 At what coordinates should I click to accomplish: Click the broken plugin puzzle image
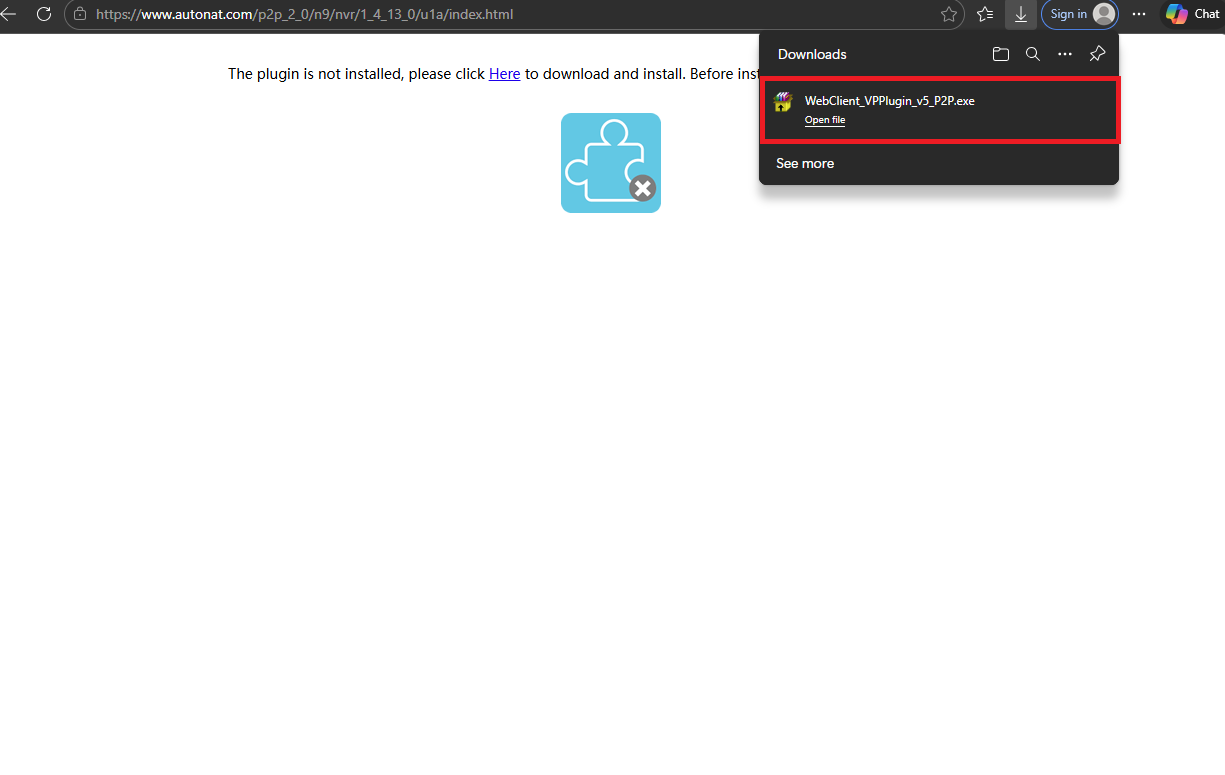click(611, 162)
